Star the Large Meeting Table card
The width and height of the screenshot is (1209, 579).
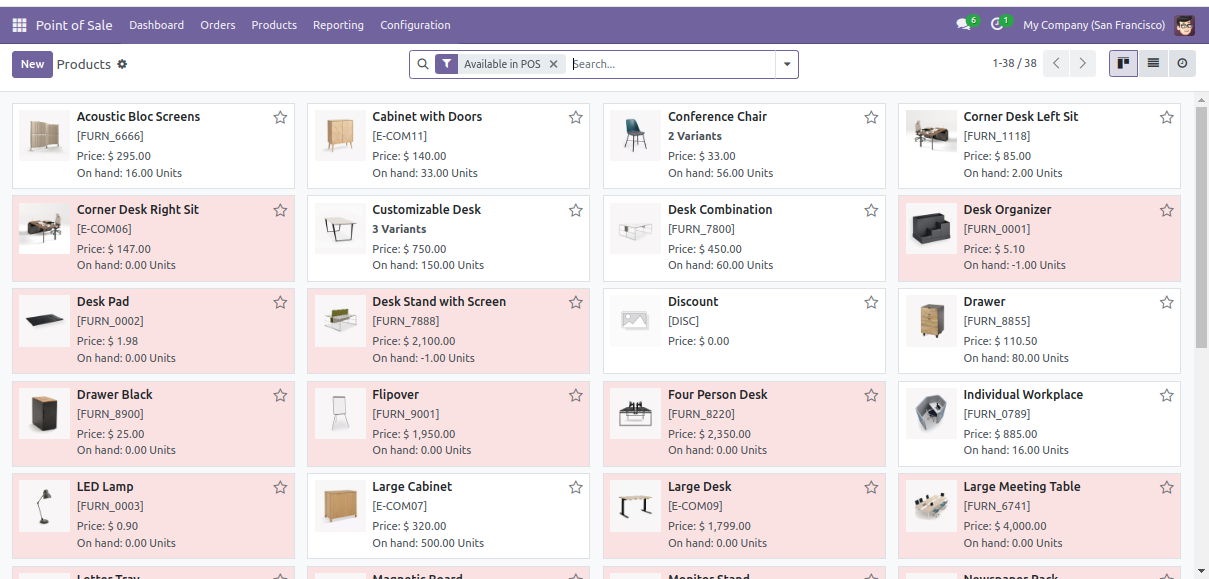pos(1167,487)
